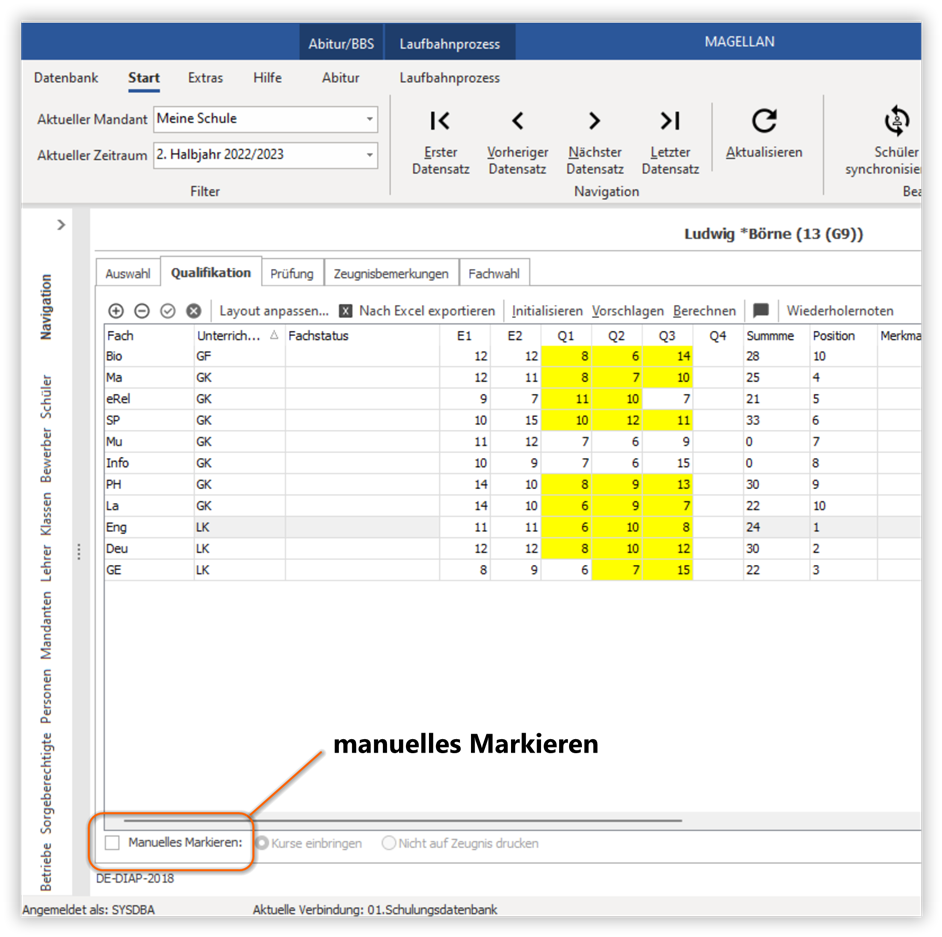
Task: Click the Berechnen button
Action: [x=704, y=311]
